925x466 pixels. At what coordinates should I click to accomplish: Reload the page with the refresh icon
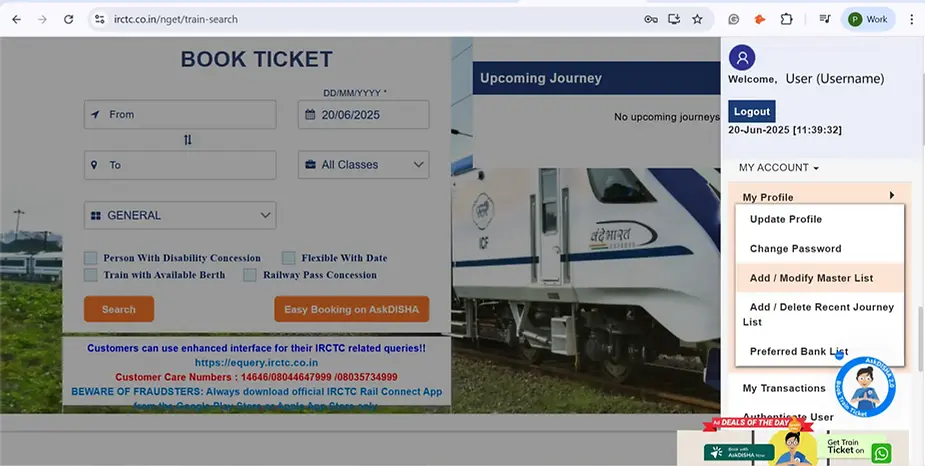[68, 19]
